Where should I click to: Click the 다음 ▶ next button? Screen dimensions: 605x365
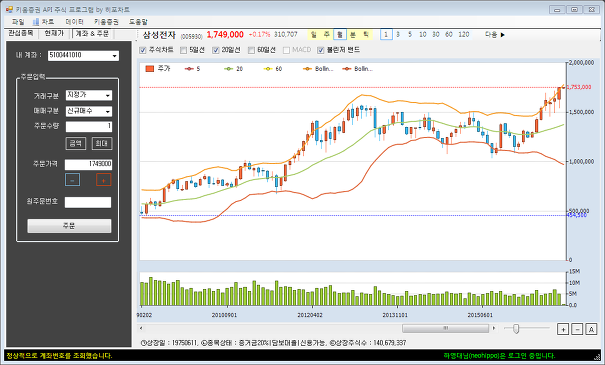[x=495, y=35]
